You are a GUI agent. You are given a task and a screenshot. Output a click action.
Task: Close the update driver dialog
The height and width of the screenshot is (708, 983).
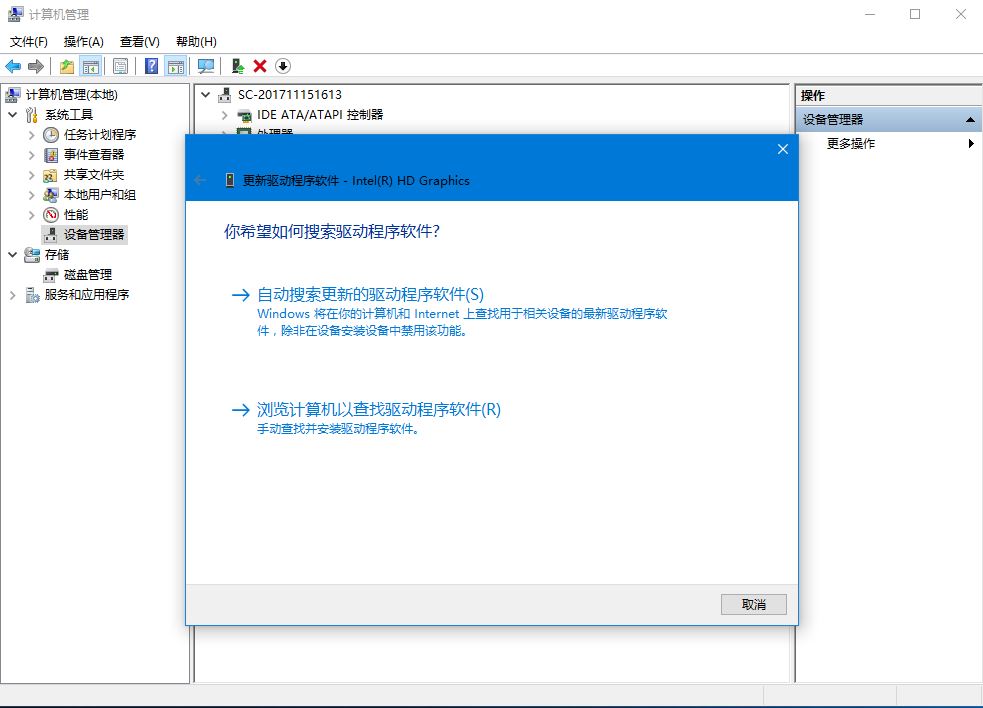click(x=782, y=149)
